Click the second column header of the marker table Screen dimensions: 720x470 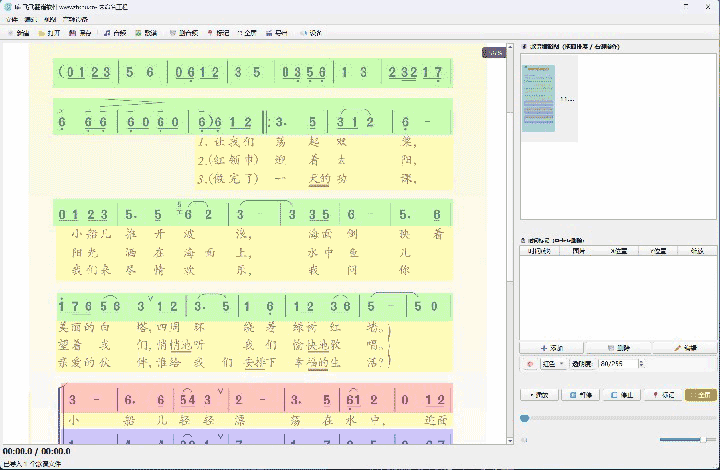pos(579,251)
